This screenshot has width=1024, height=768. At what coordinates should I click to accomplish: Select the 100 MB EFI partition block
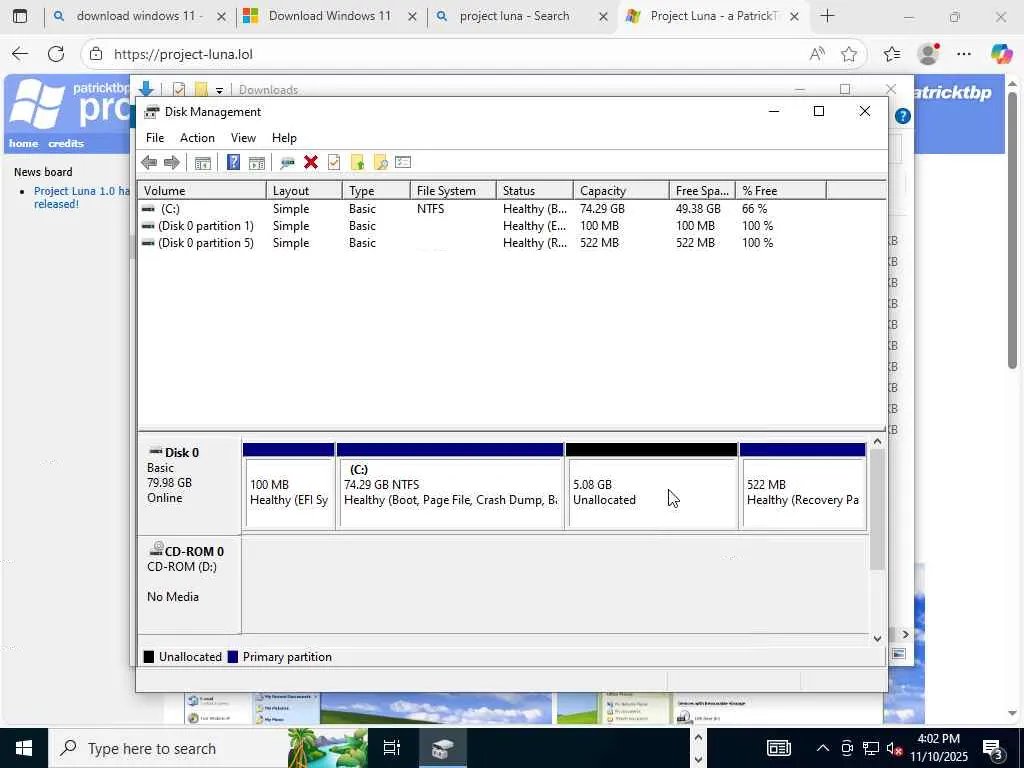[289, 486]
